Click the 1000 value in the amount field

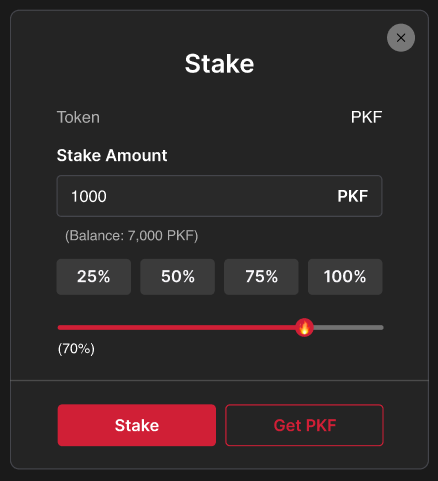click(89, 196)
